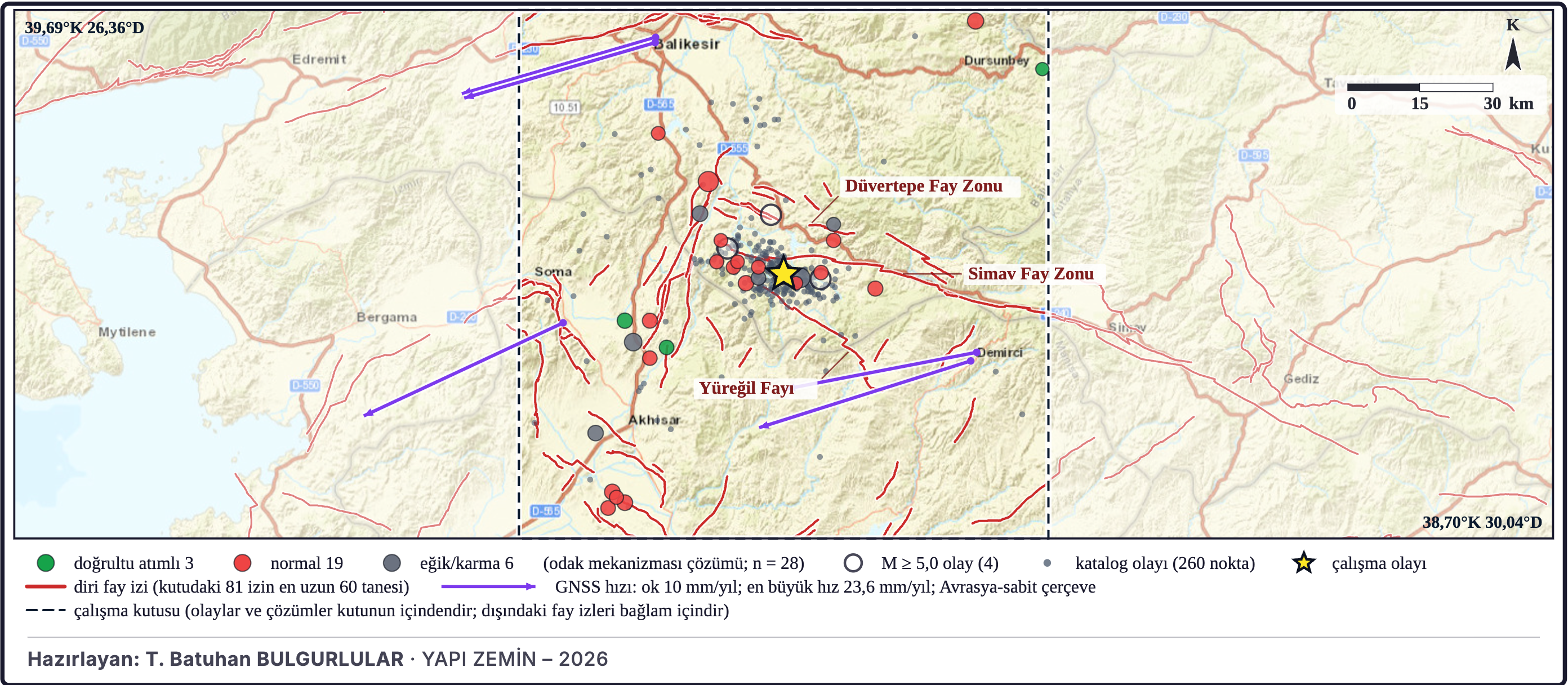Click the green circle near Dursunbey
This screenshot has width=1568, height=685.
(1043, 69)
